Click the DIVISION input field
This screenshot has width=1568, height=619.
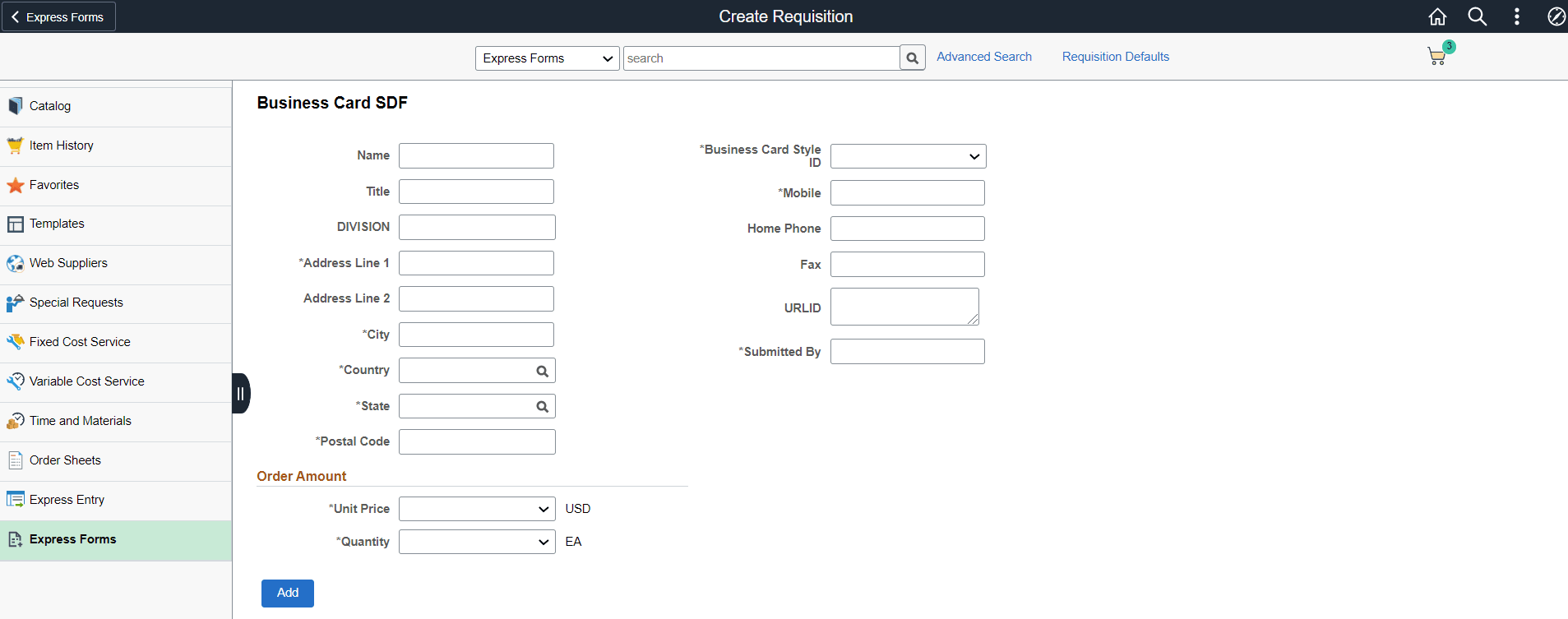(477, 228)
